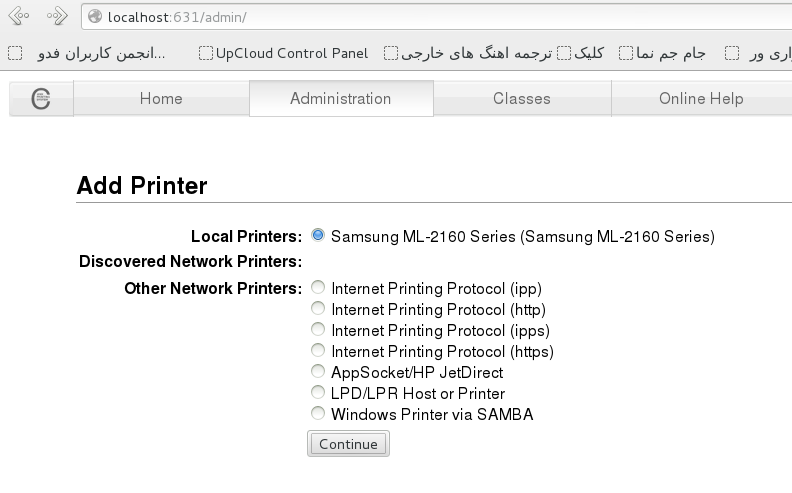
Task: Choose LPD/LPR Host or Printer
Action: 318,393
